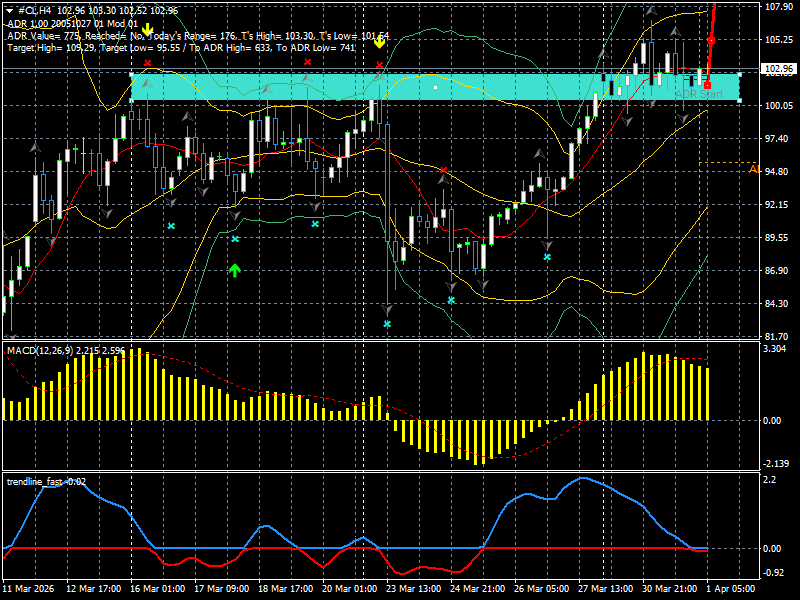Image resolution: width=800 pixels, height=600 pixels.
Task: Click a gray up fractal arrow near 16 Mar
Action: [146, 84]
